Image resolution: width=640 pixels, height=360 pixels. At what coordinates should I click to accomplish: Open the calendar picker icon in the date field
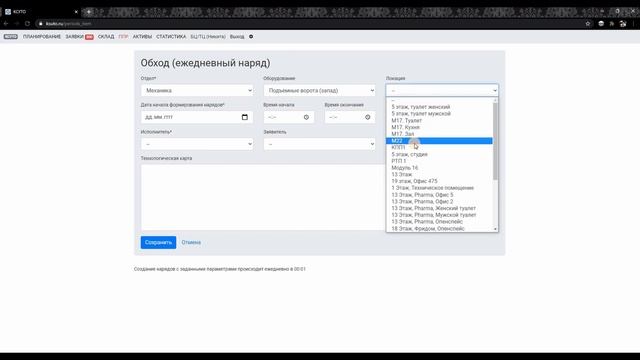click(x=244, y=117)
